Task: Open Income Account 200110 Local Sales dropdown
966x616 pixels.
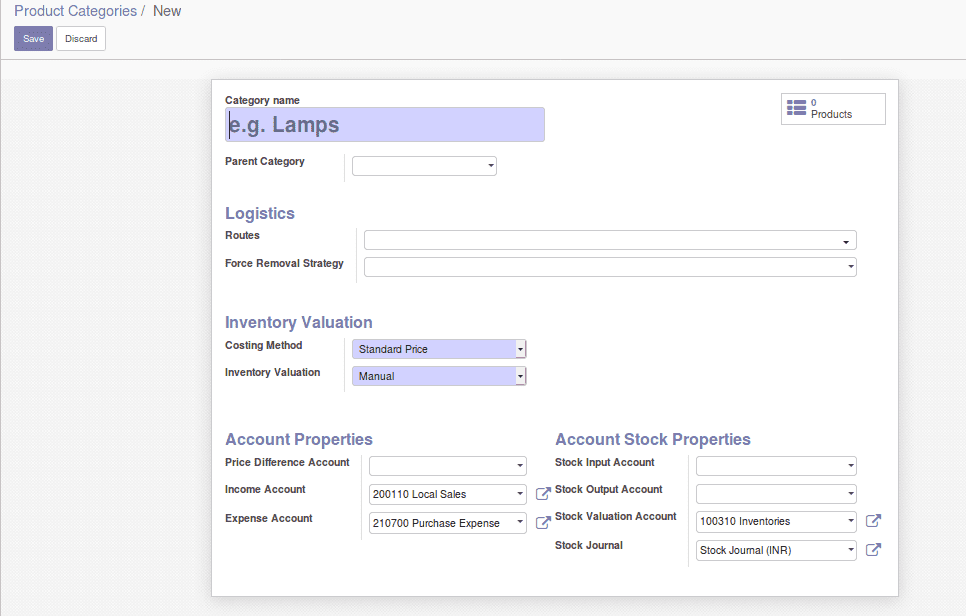Action: click(x=447, y=494)
